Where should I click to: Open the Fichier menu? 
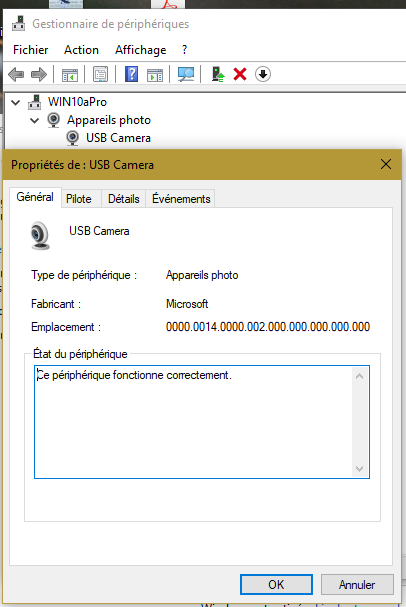31,50
